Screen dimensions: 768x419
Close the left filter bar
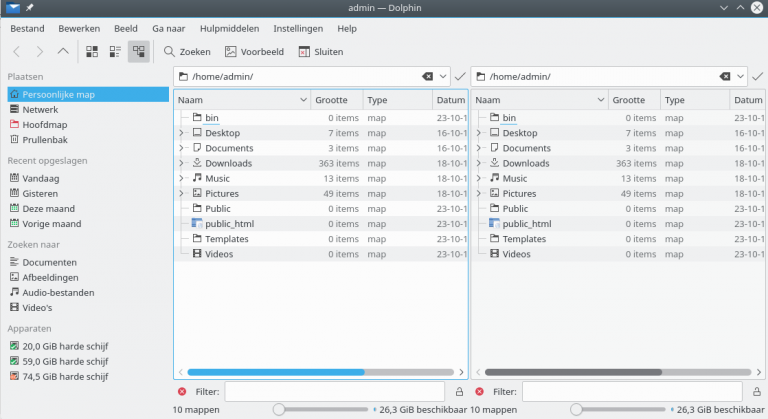click(x=181, y=392)
